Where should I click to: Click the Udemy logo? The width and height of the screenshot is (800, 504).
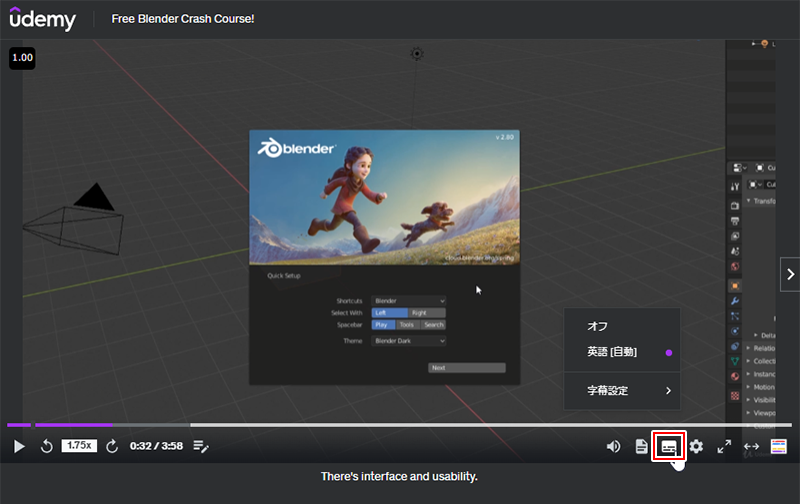(42, 19)
